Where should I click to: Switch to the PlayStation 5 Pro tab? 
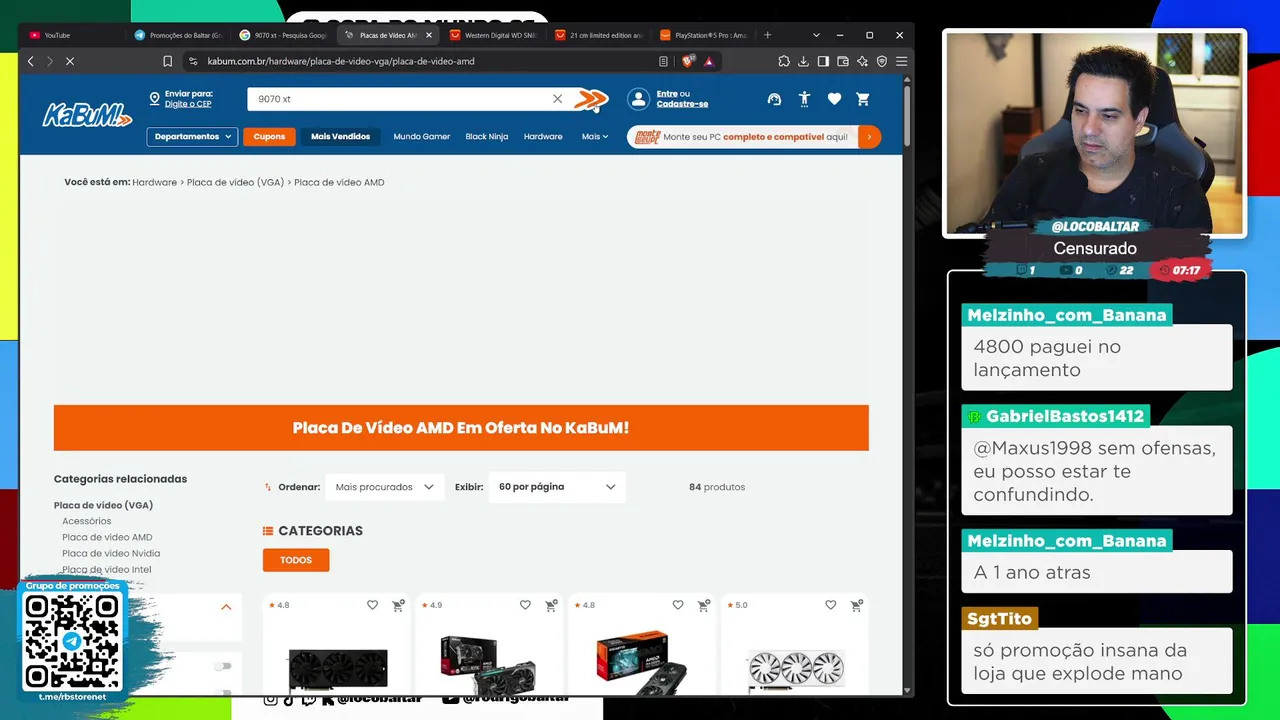click(703, 35)
